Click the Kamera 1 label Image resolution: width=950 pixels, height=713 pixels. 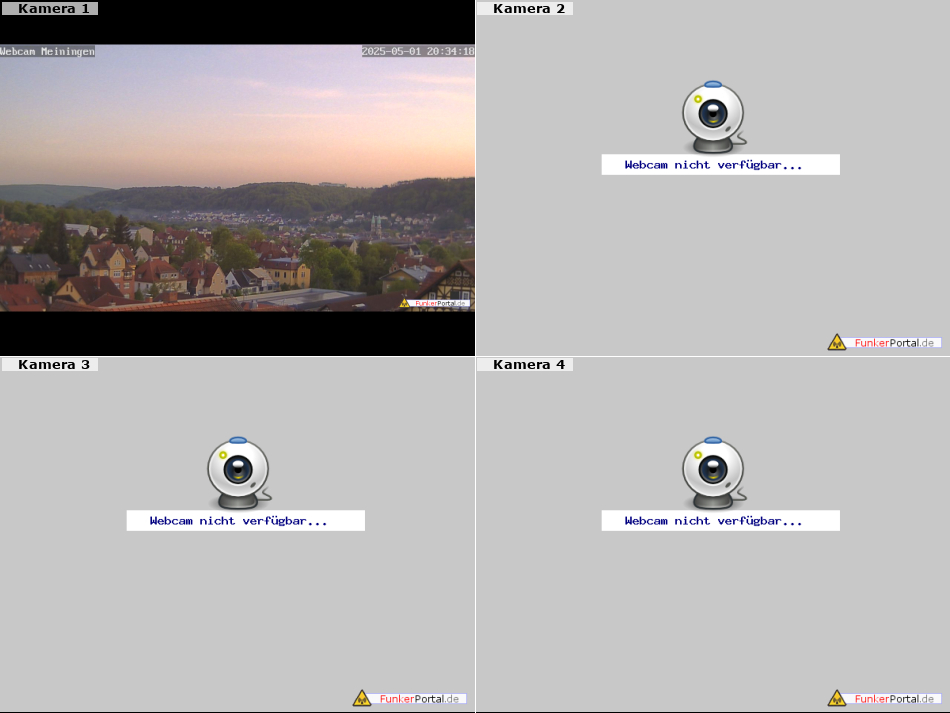click(50, 8)
